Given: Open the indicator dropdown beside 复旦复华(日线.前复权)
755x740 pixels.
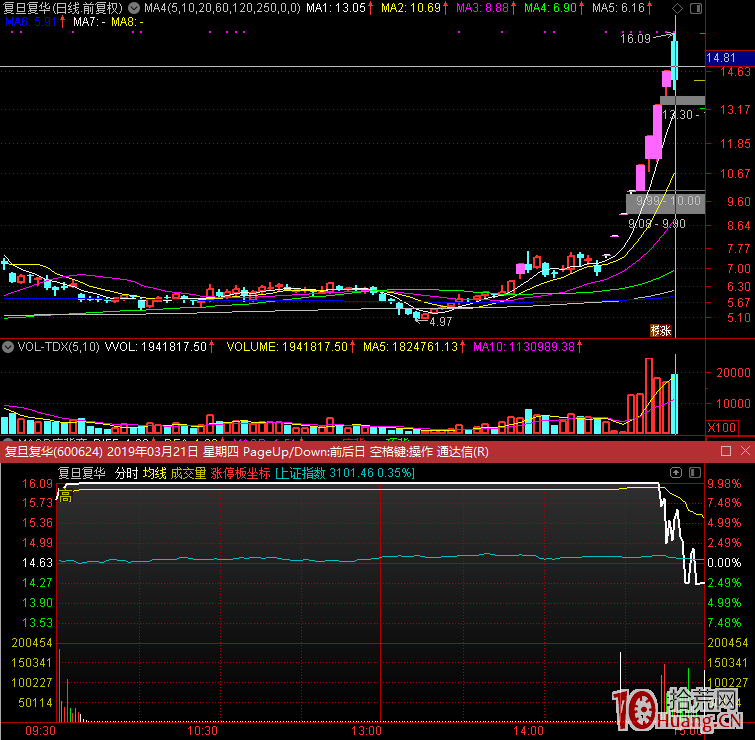Looking at the screenshot, I should point(134,8).
